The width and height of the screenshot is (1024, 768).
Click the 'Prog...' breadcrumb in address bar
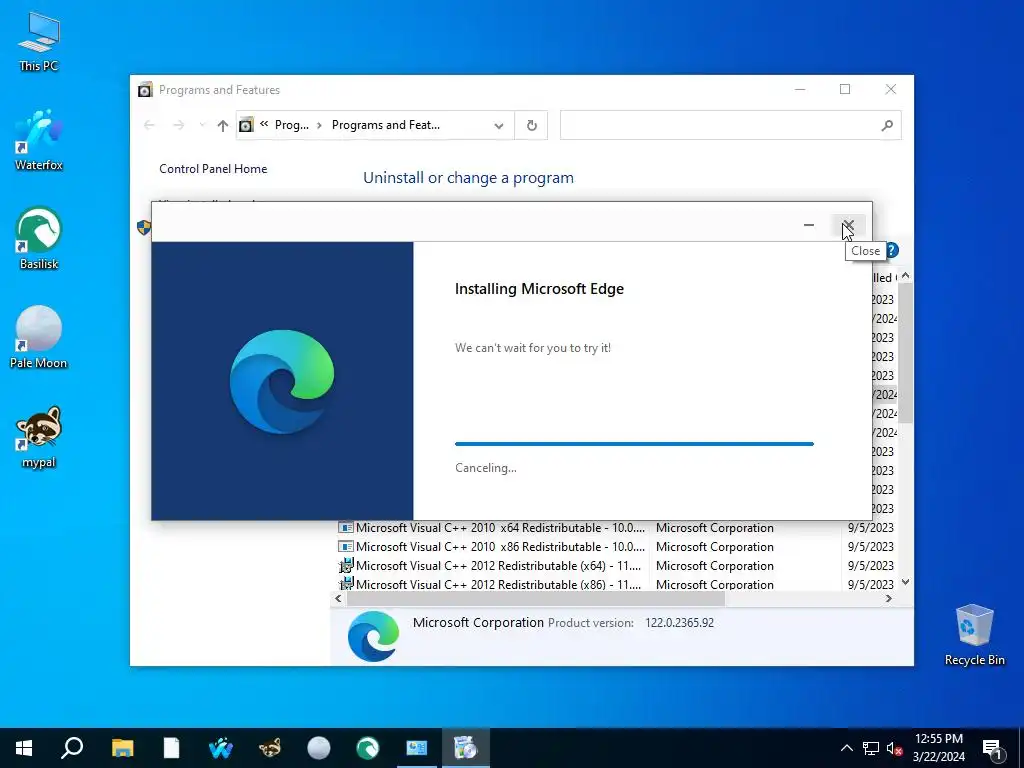(291, 125)
